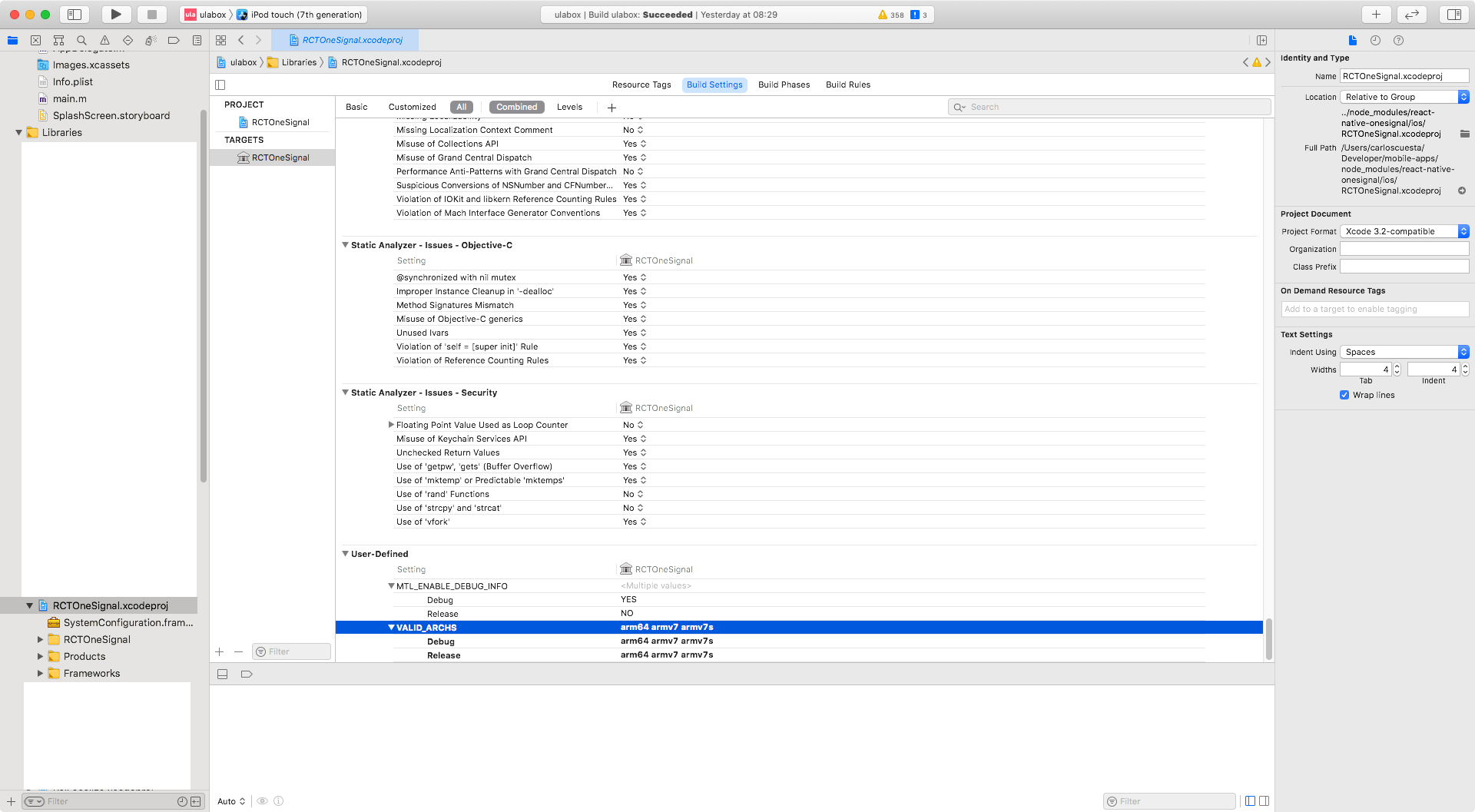Select RCTOneSignal.xcodeproj editor tab
This screenshot has height=812, width=1475.
coord(346,40)
